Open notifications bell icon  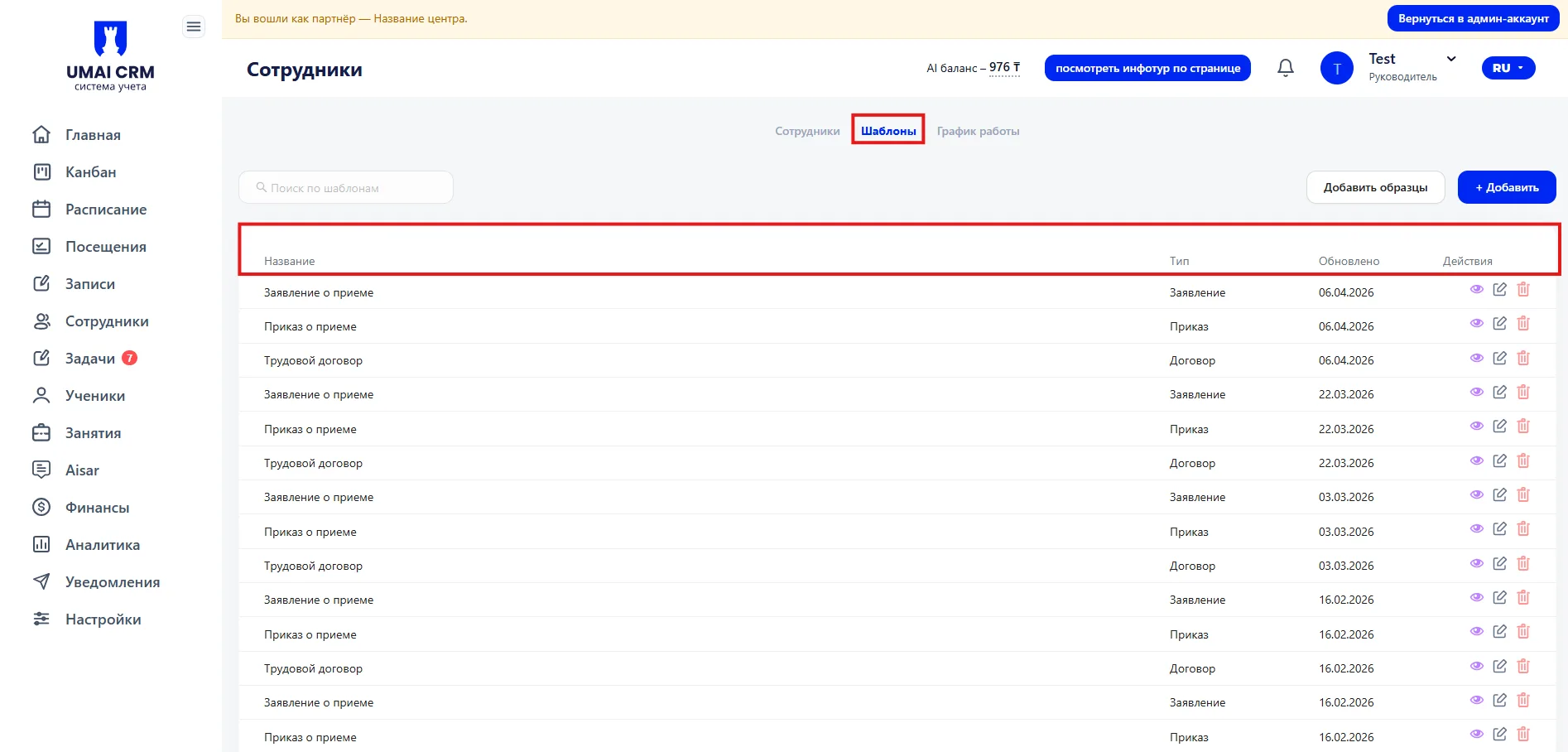click(1286, 68)
